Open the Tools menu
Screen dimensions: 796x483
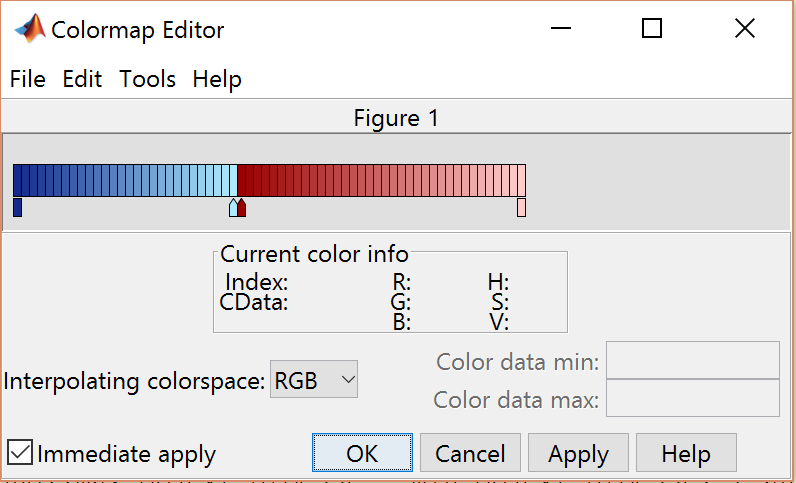(147, 79)
